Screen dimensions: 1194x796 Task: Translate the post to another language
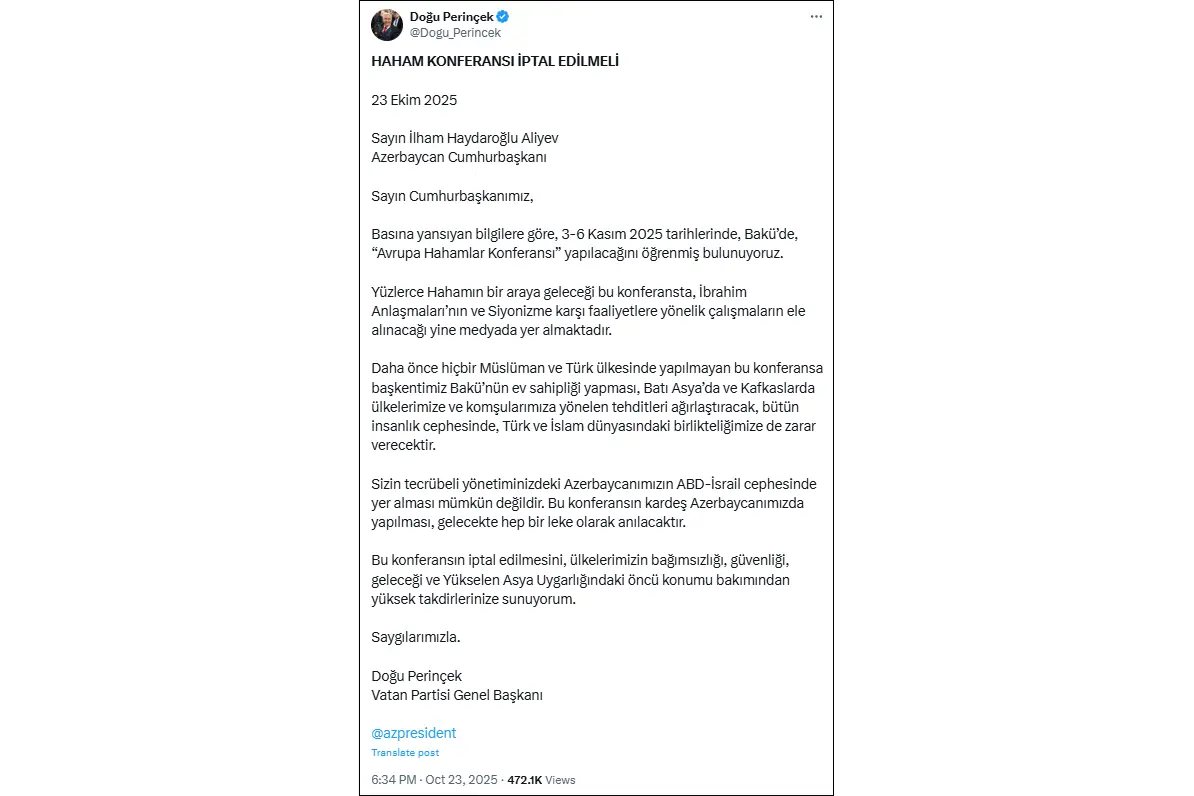[x=405, y=752]
